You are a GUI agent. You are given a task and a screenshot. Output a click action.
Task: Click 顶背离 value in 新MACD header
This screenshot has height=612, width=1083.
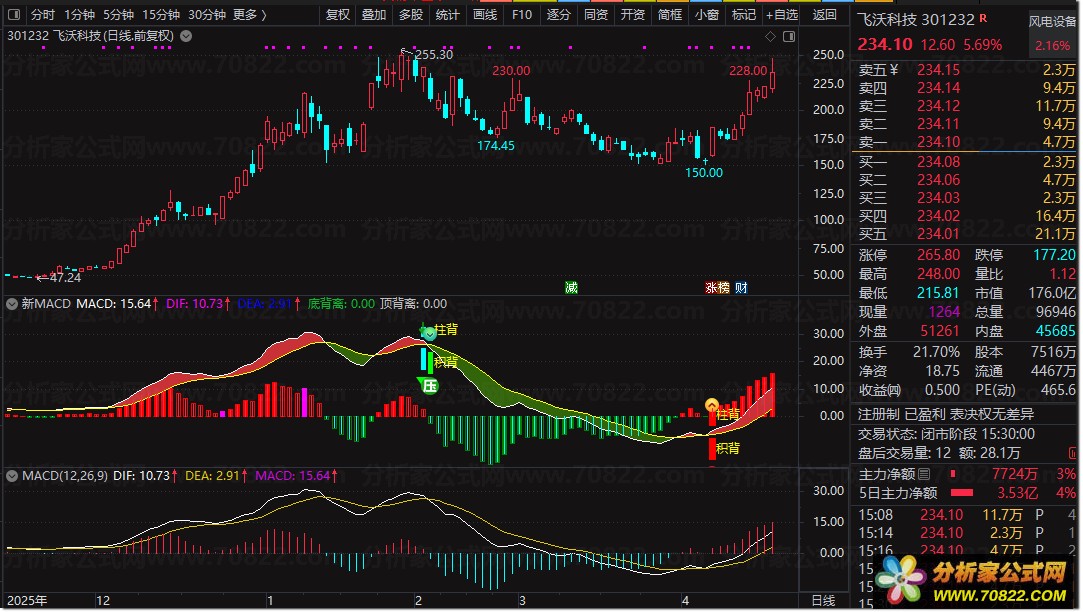coord(434,303)
